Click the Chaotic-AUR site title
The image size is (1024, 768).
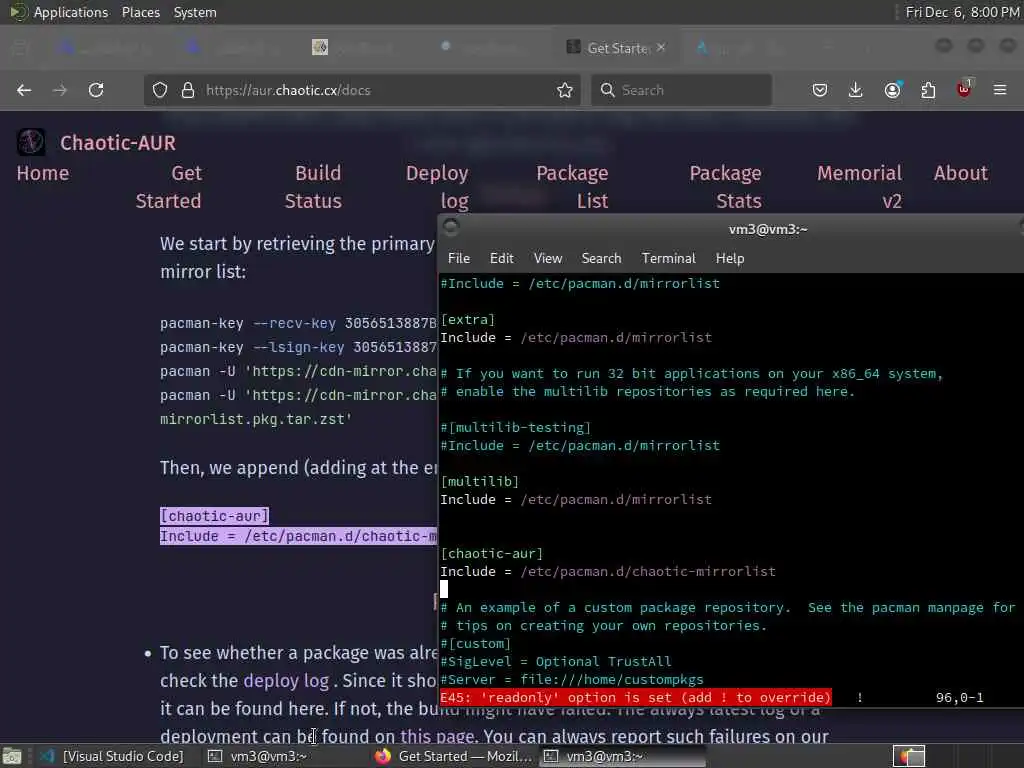click(x=118, y=143)
